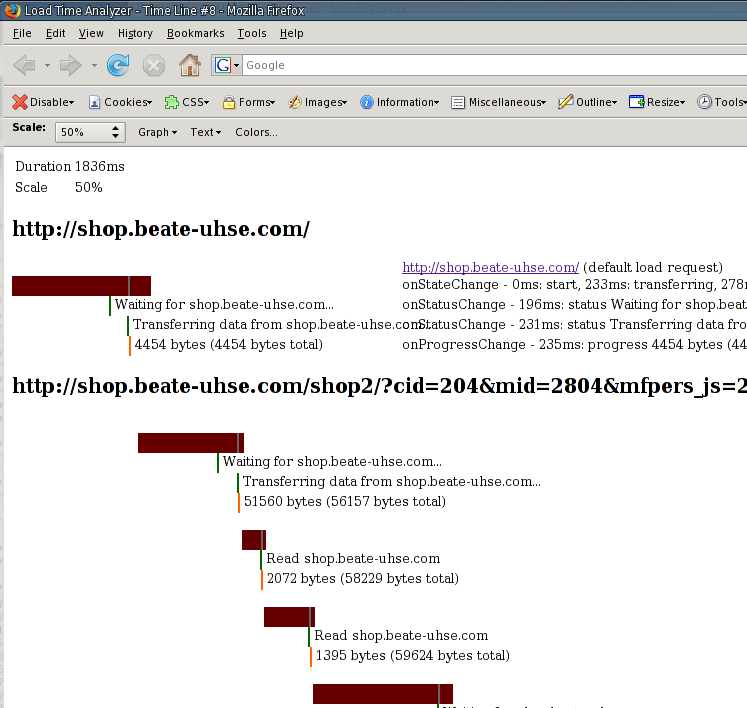This screenshot has width=747, height=708.
Task: Open the Google search engine selector
Action: [226, 65]
